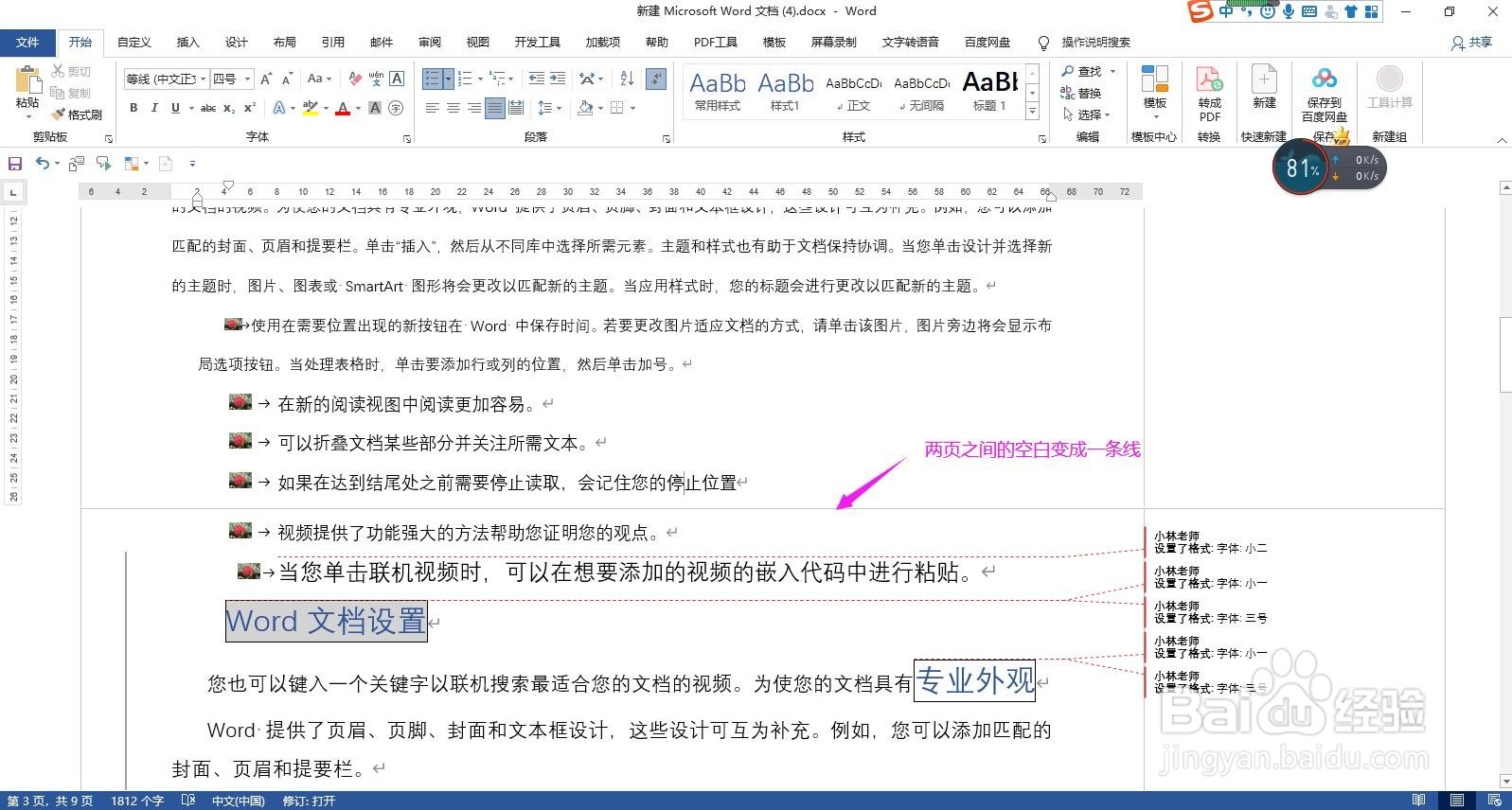Open the text effects glowing A tool
Viewport: 1512px width, 810px height.
pos(279,108)
